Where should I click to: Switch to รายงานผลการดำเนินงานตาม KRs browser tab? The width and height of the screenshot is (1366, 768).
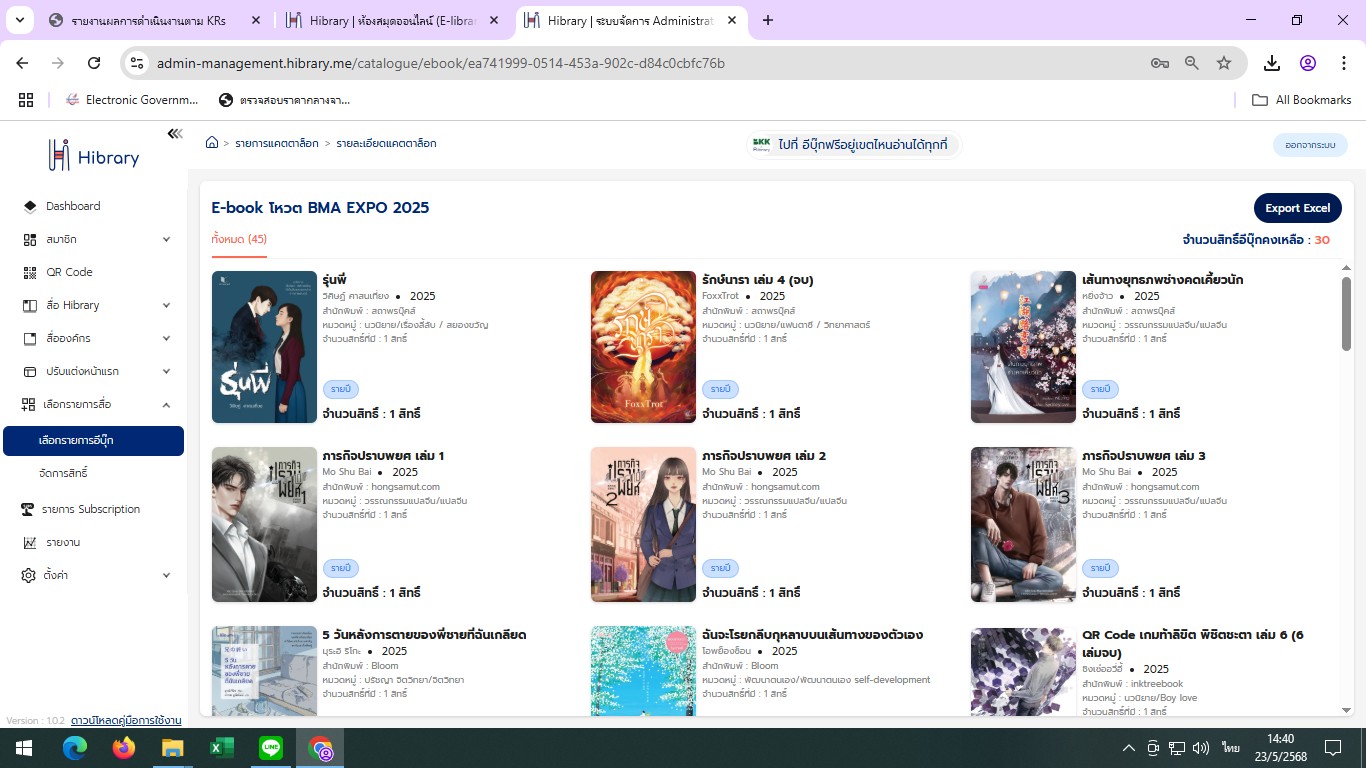point(156,20)
